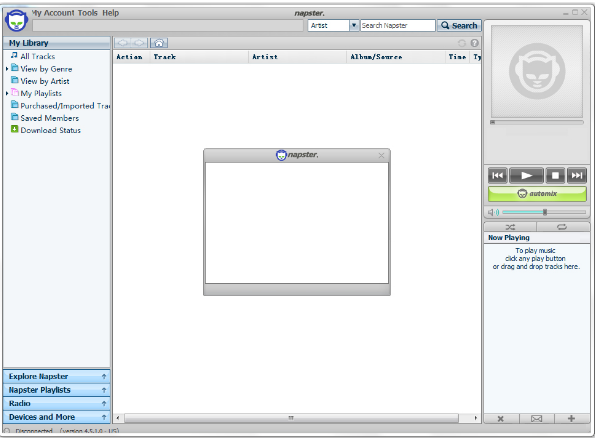Select View by Genre folder
The width and height of the screenshot is (595, 438).
tap(46, 69)
